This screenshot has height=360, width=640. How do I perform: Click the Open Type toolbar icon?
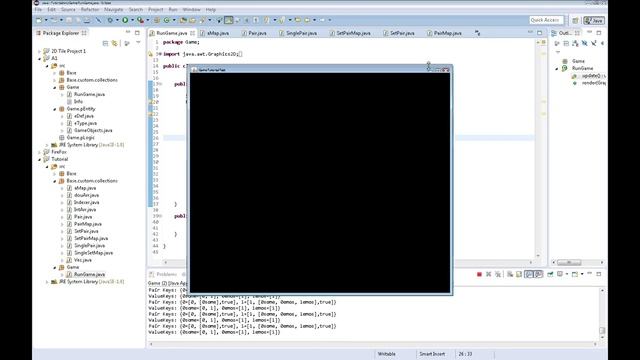click(x=183, y=20)
